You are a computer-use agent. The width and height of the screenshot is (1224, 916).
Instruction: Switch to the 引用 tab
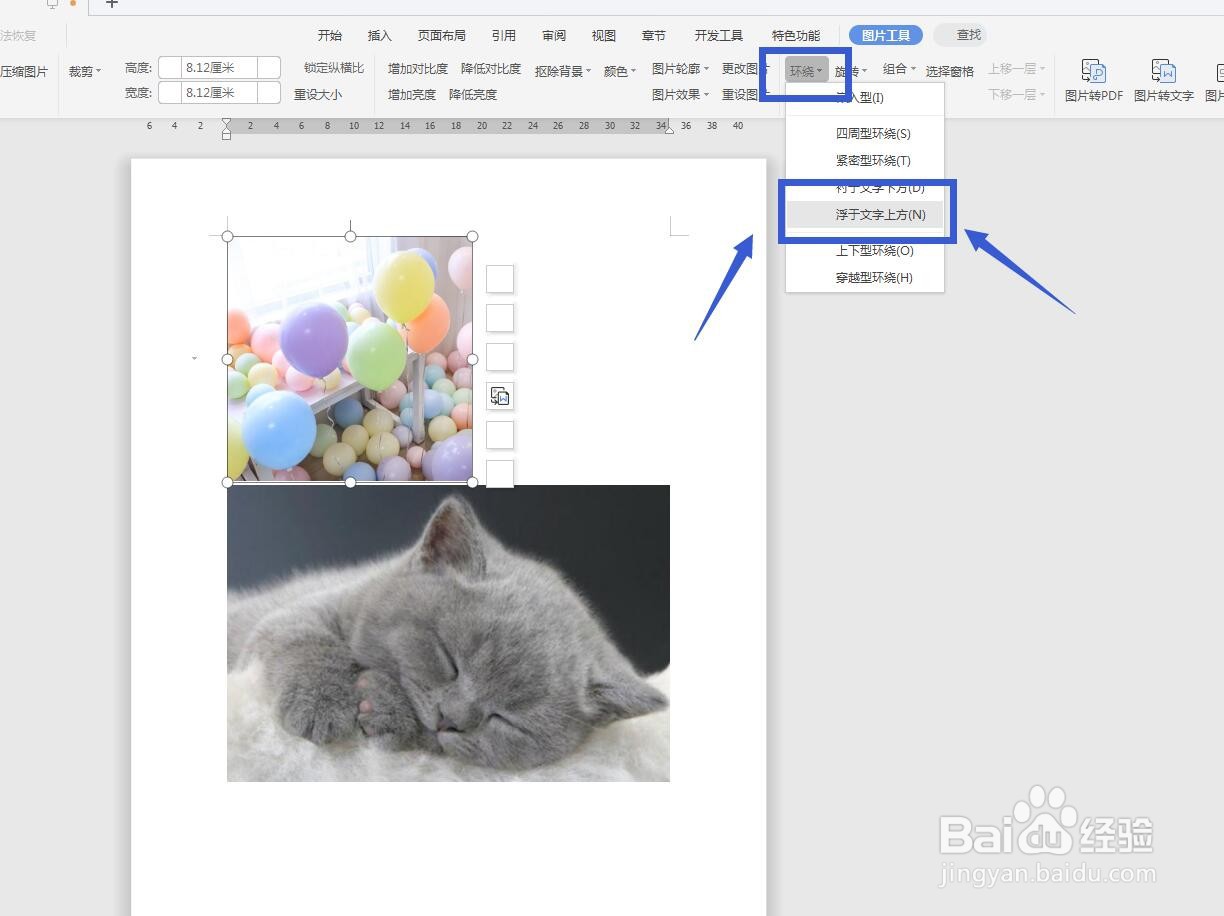504,35
